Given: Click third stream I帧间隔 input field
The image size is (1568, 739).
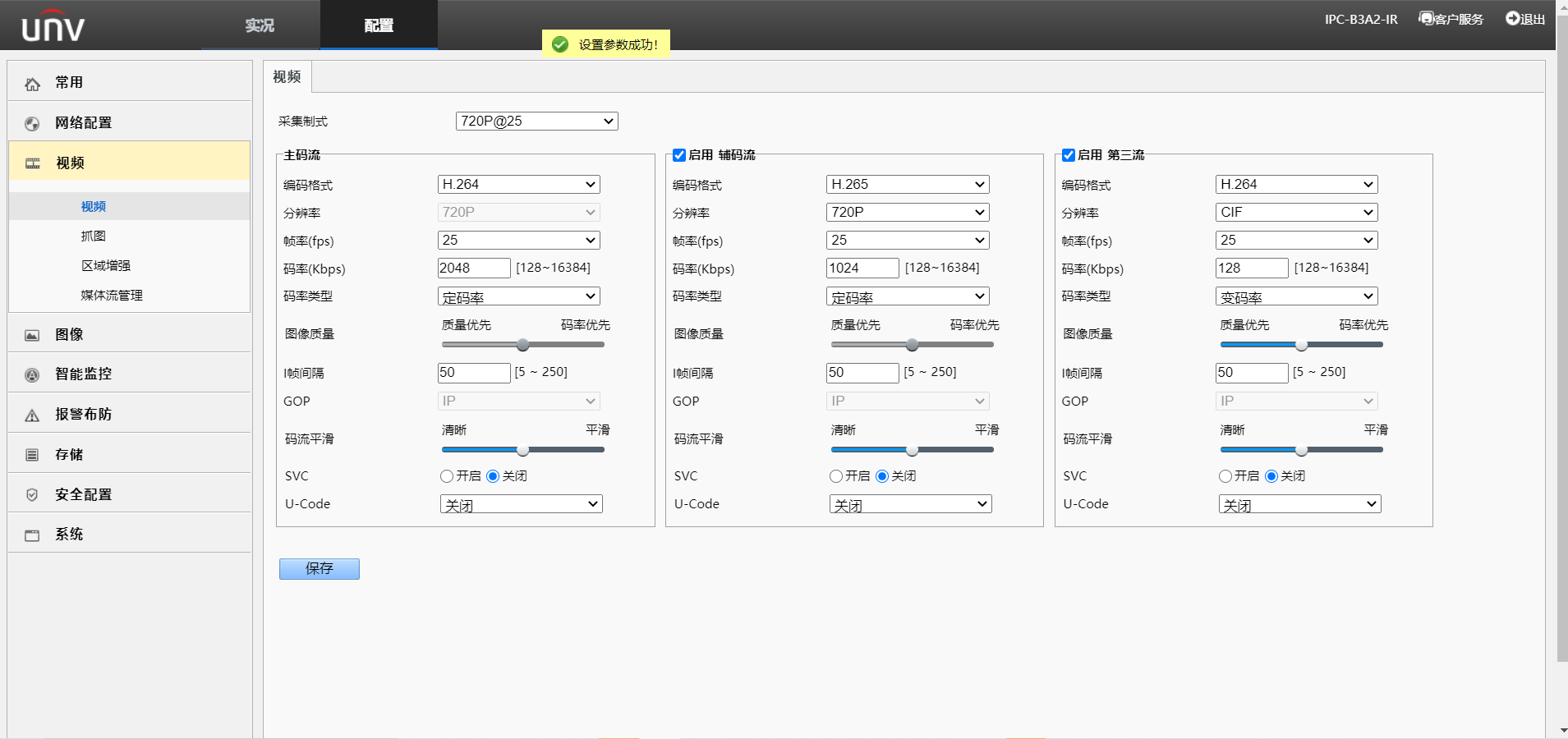Looking at the screenshot, I should coord(1253,373).
